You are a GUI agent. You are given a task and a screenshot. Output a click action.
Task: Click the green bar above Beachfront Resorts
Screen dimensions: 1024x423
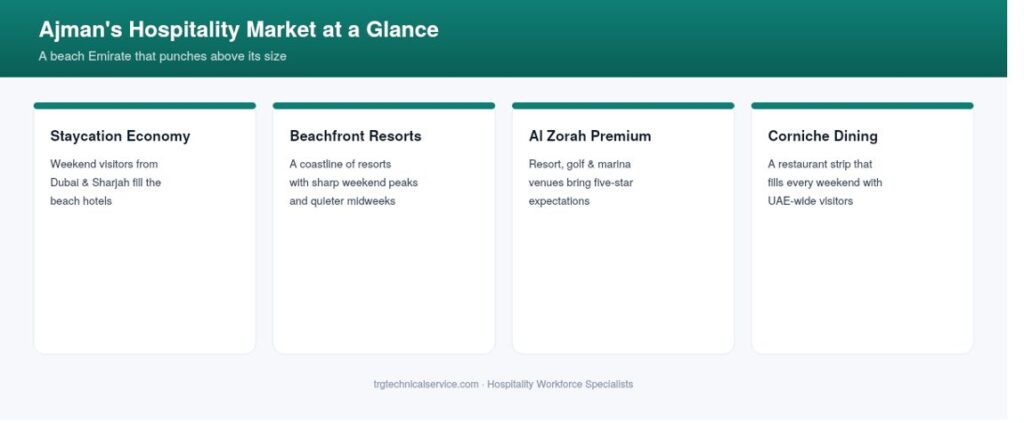(x=383, y=106)
